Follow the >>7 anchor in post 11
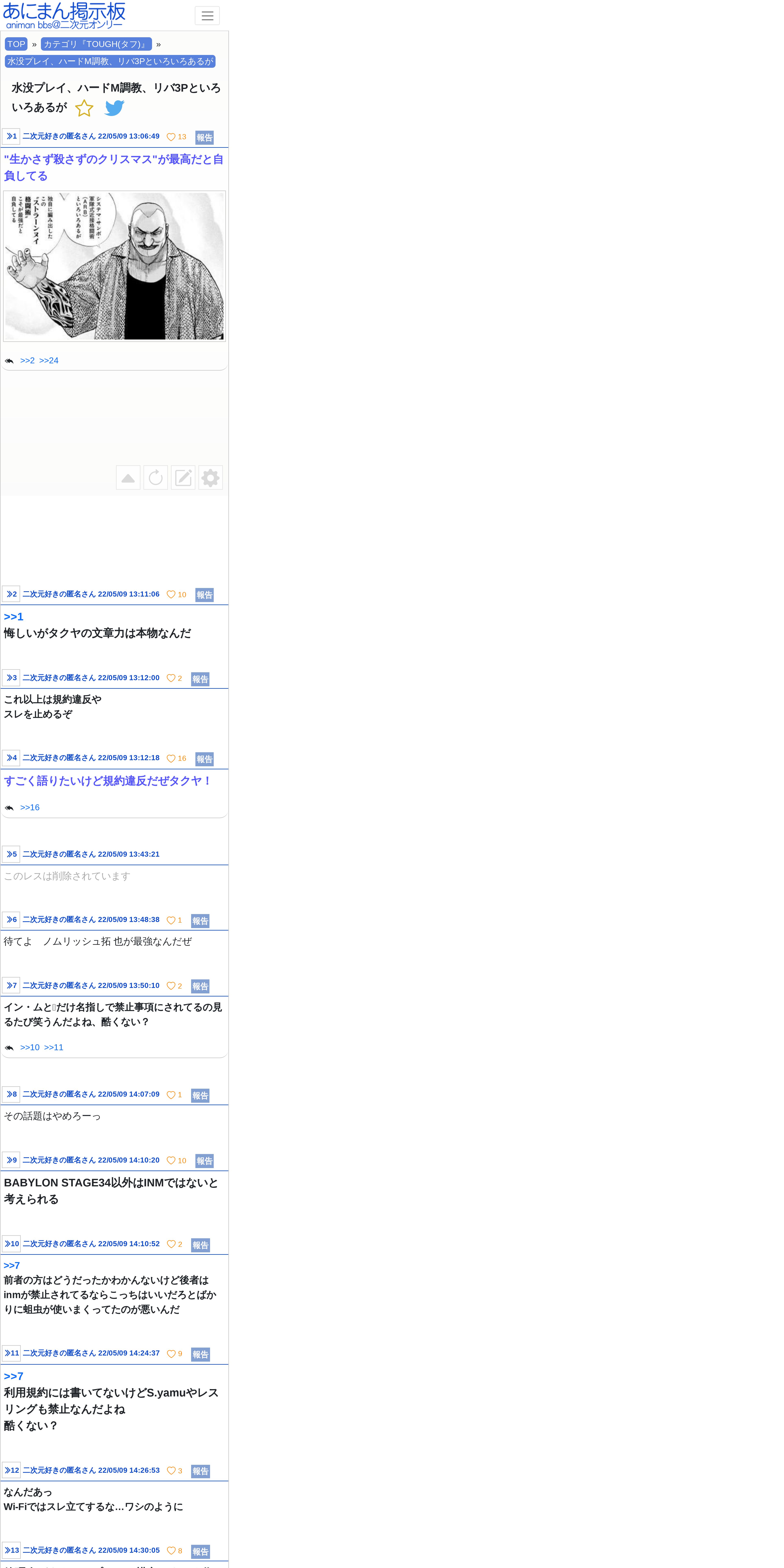Screen dimensions: 784x1568 pos(13,1376)
